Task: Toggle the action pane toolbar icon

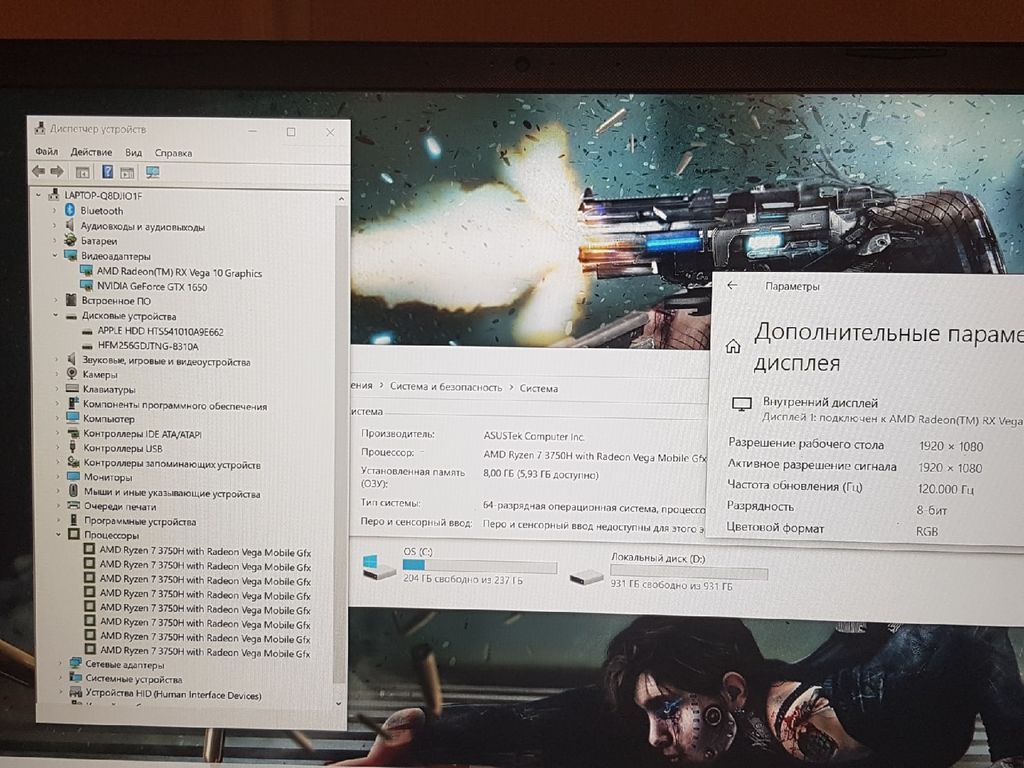Action: click(x=127, y=172)
